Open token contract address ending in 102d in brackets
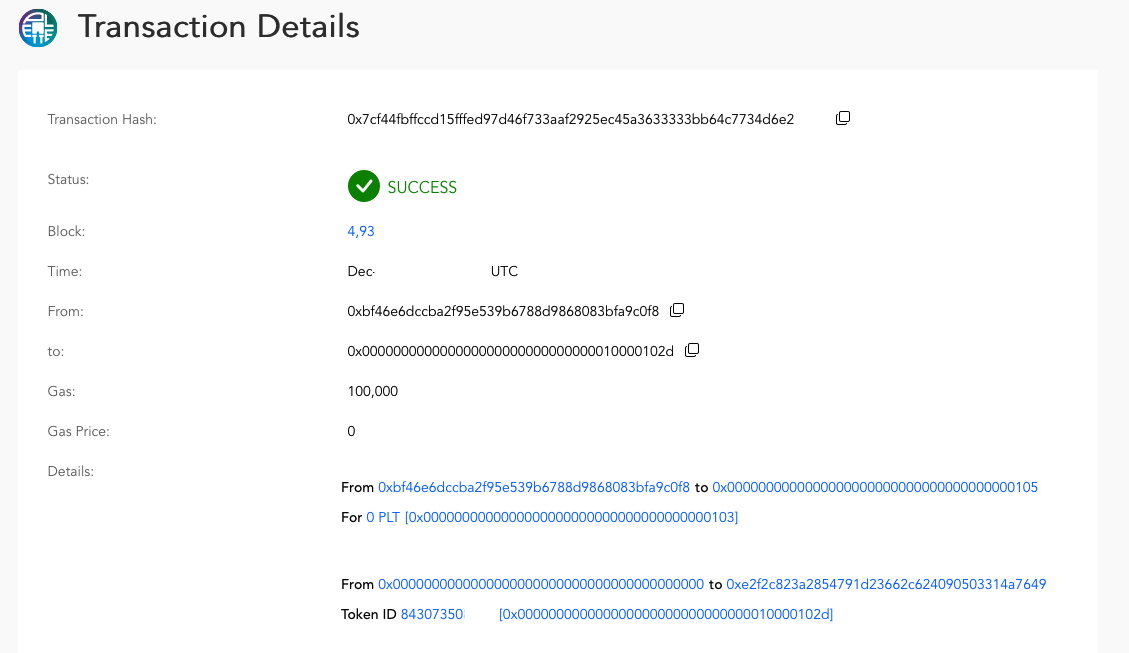The image size is (1129, 653). point(666,614)
